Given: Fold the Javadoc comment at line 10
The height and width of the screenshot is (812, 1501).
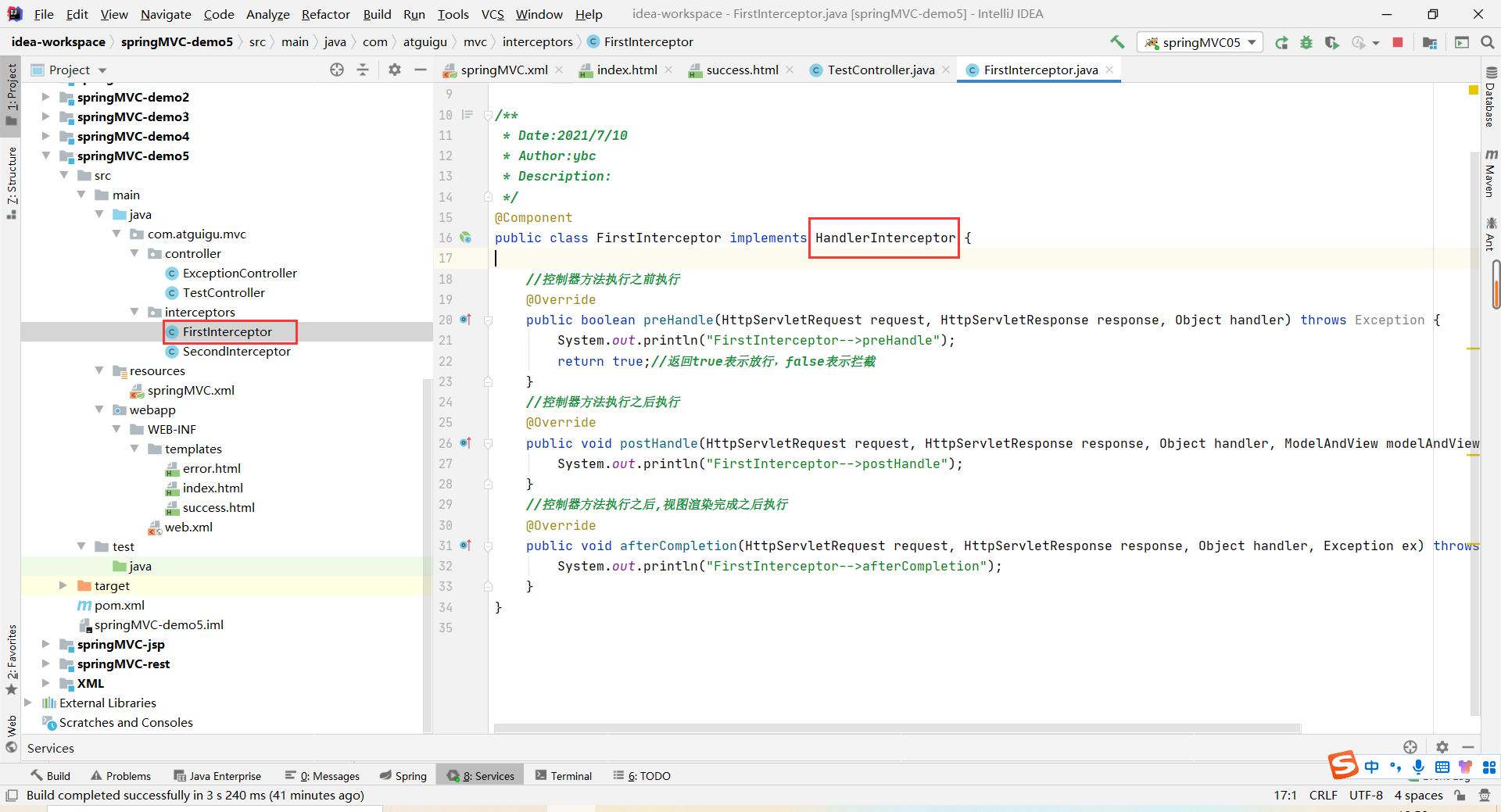Looking at the screenshot, I should (x=488, y=115).
